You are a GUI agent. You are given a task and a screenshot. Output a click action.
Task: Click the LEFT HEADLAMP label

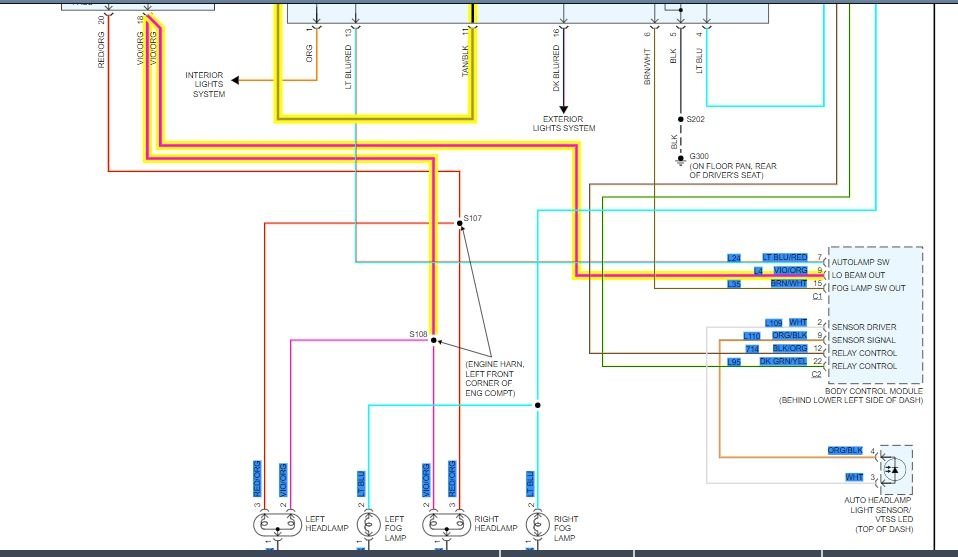tap(327, 523)
